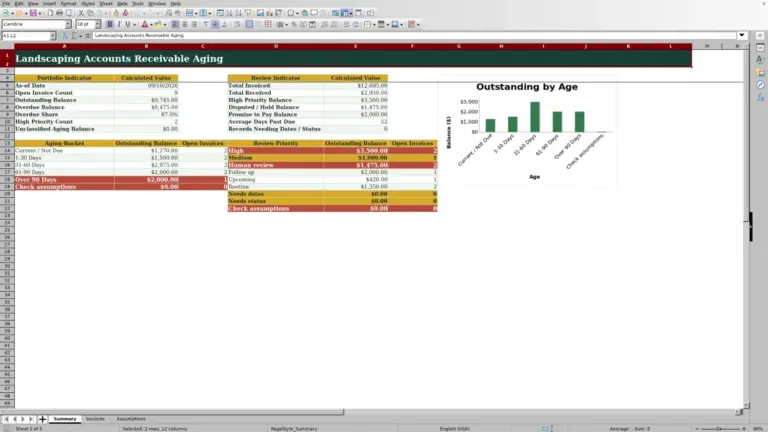Open Save icon dropdown arrow

coord(40,13)
